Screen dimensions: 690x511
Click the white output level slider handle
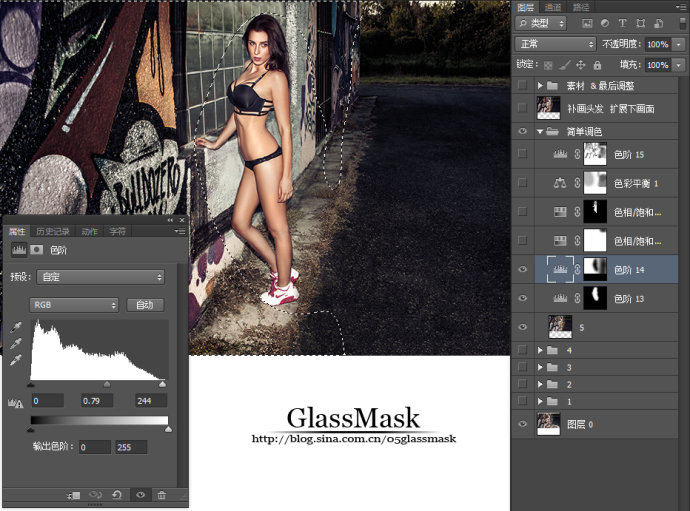pos(168,429)
